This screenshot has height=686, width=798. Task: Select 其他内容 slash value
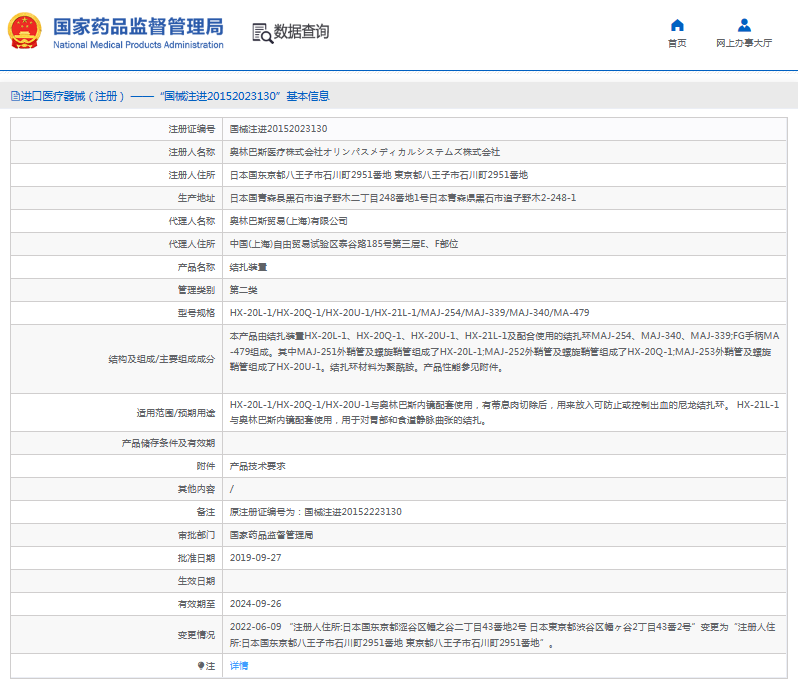pos(232,489)
